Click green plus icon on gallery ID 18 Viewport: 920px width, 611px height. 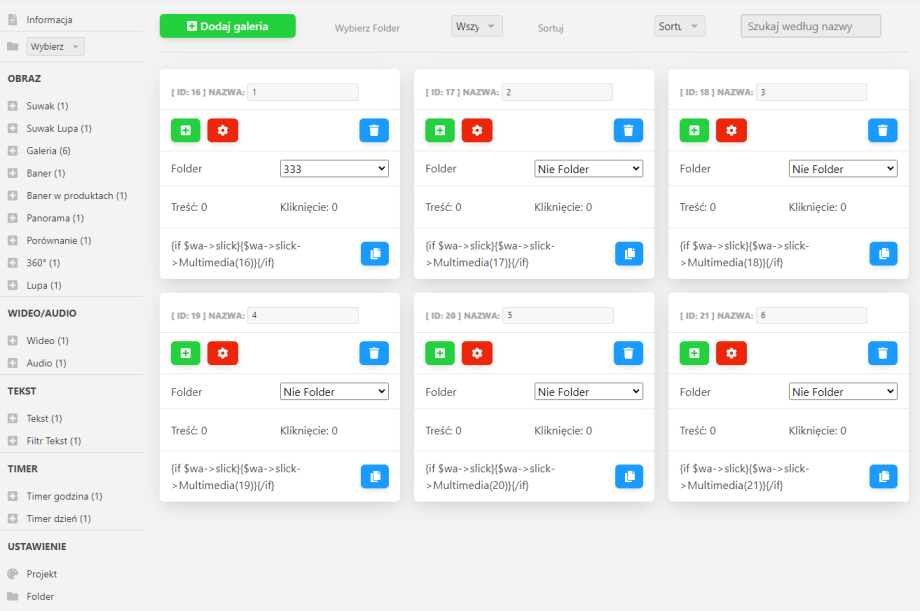tap(694, 130)
